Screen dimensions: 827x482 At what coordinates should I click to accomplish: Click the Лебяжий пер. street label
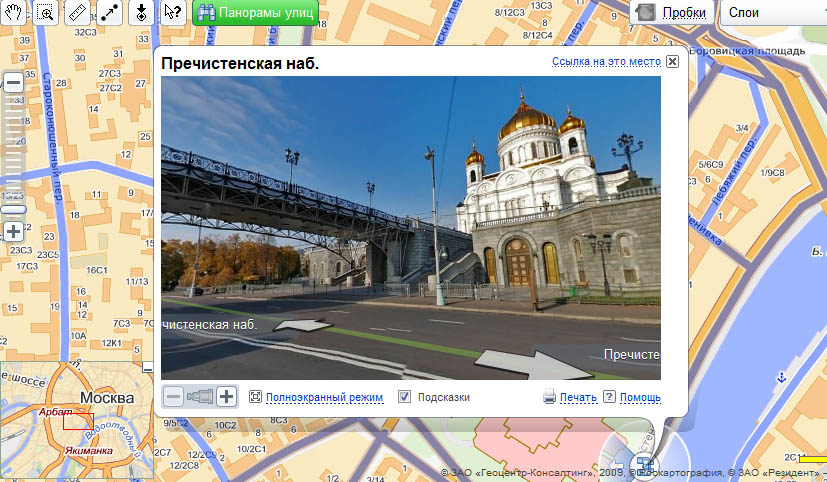point(735,171)
